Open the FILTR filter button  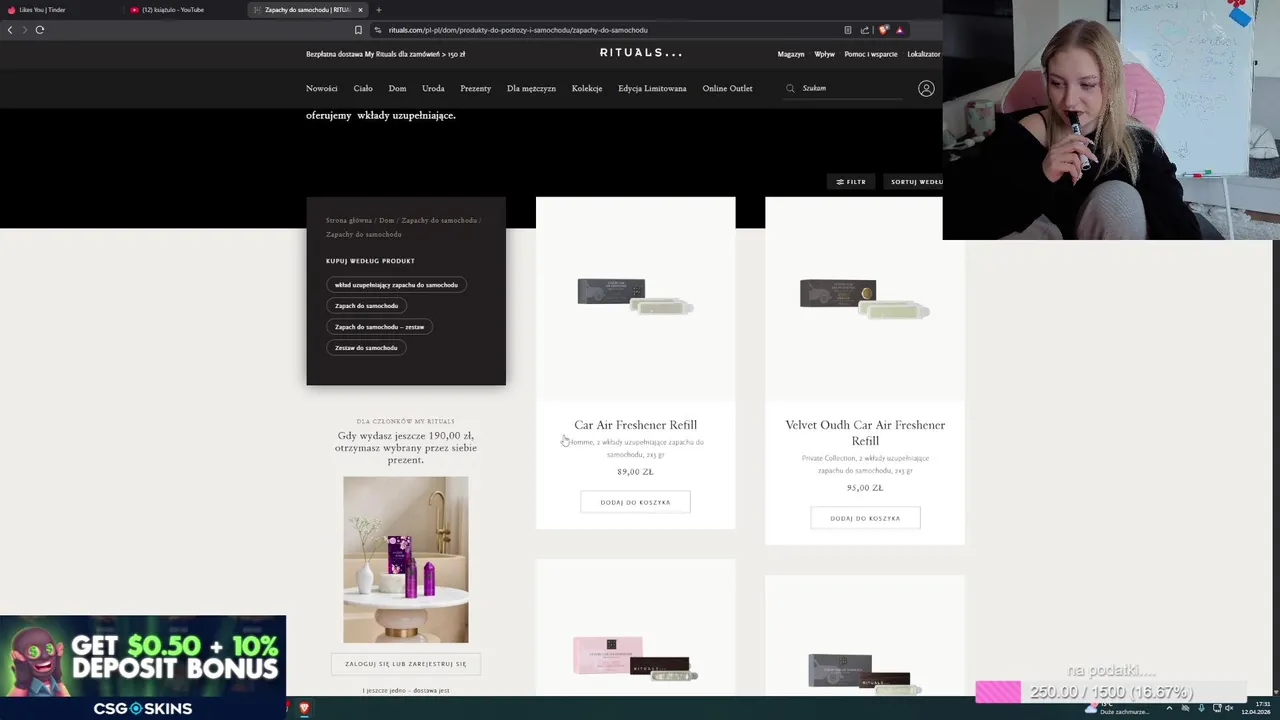(851, 182)
